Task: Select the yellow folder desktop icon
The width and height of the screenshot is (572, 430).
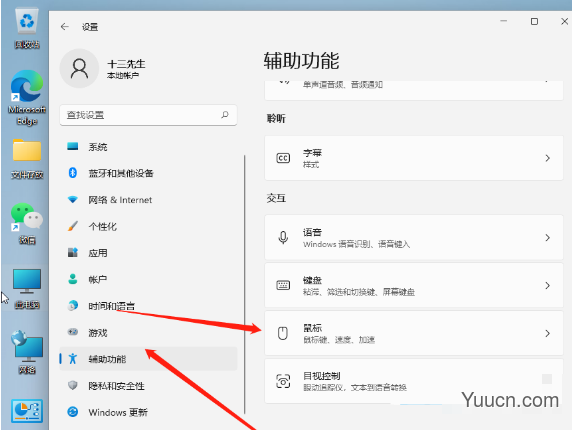Action: pos(27,159)
